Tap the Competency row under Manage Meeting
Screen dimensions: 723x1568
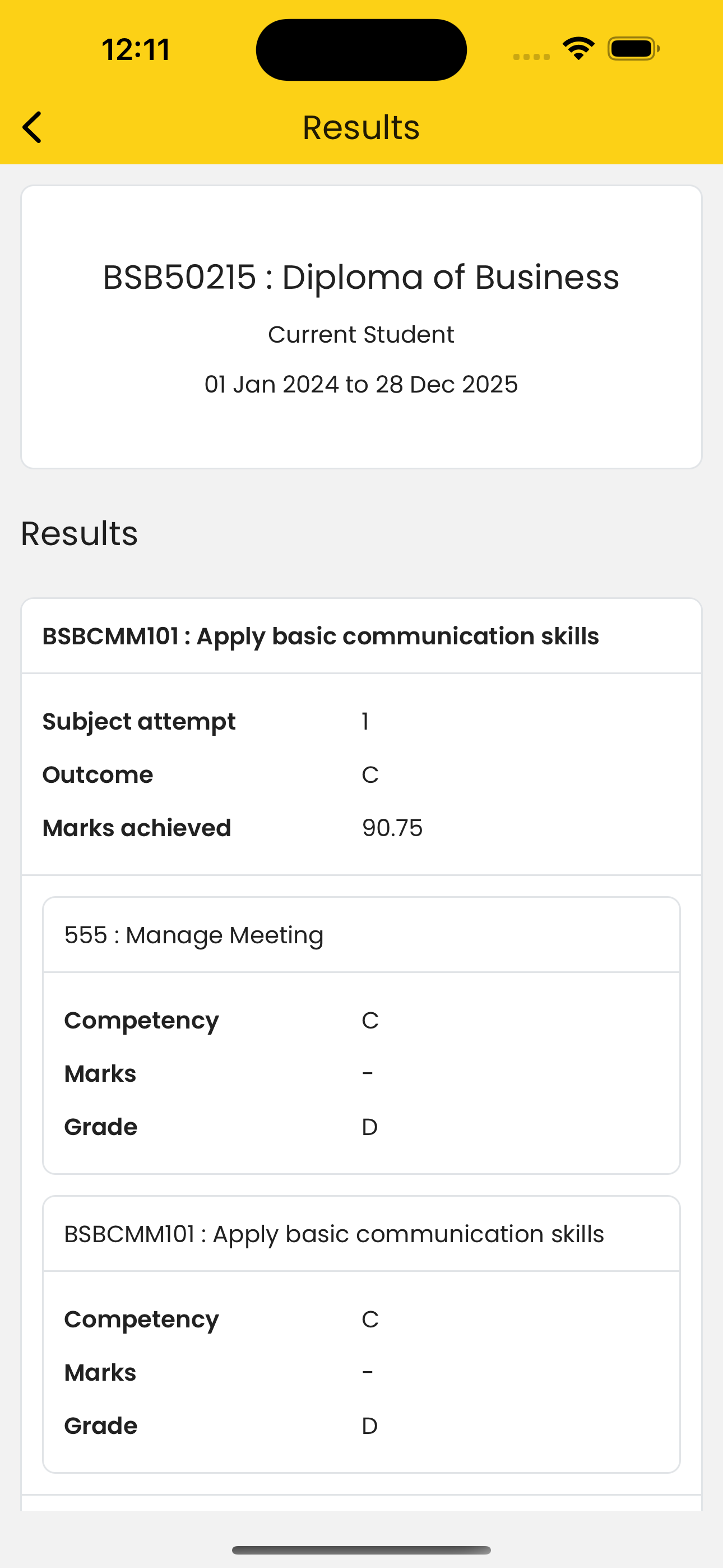(361, 1020)
